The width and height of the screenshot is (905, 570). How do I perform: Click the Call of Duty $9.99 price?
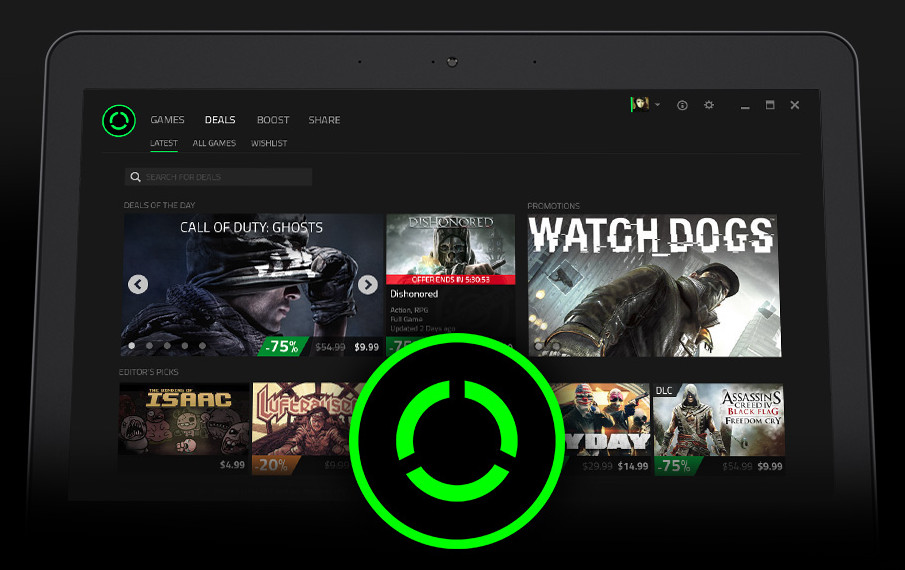click(x=366, y=347)
